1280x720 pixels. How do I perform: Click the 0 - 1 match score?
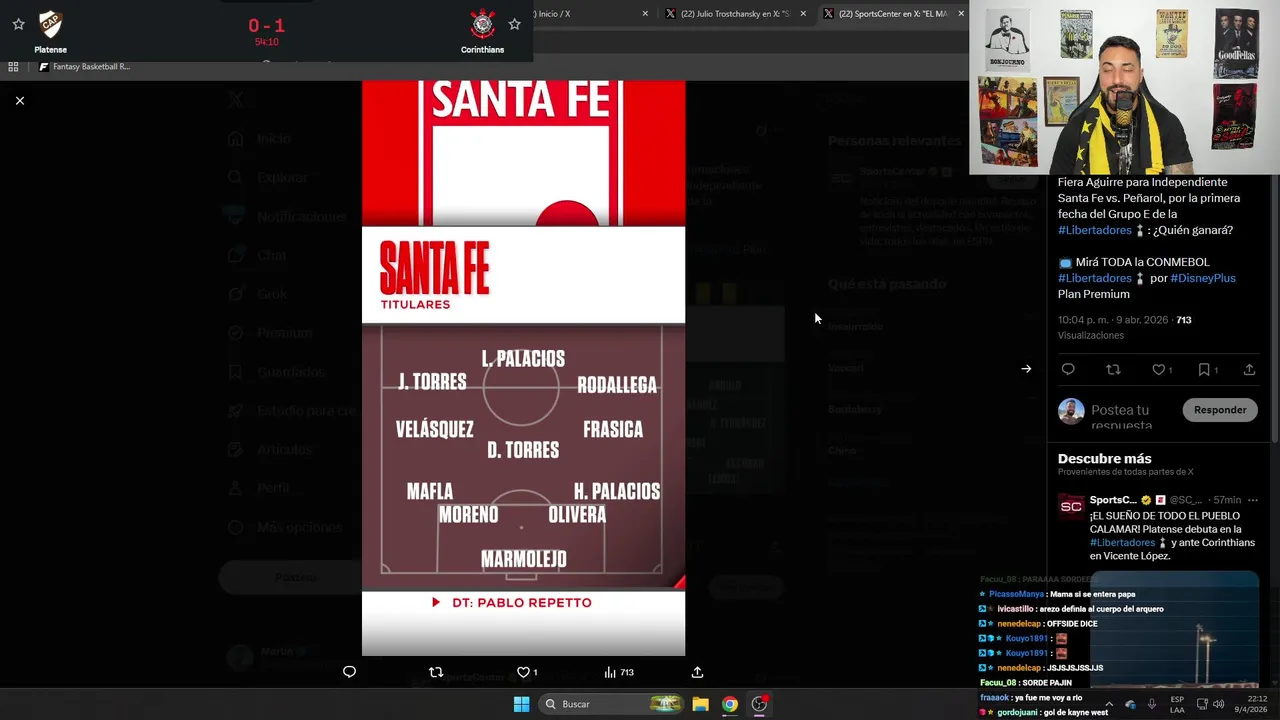pyautogui.click(x=266, y=26)
